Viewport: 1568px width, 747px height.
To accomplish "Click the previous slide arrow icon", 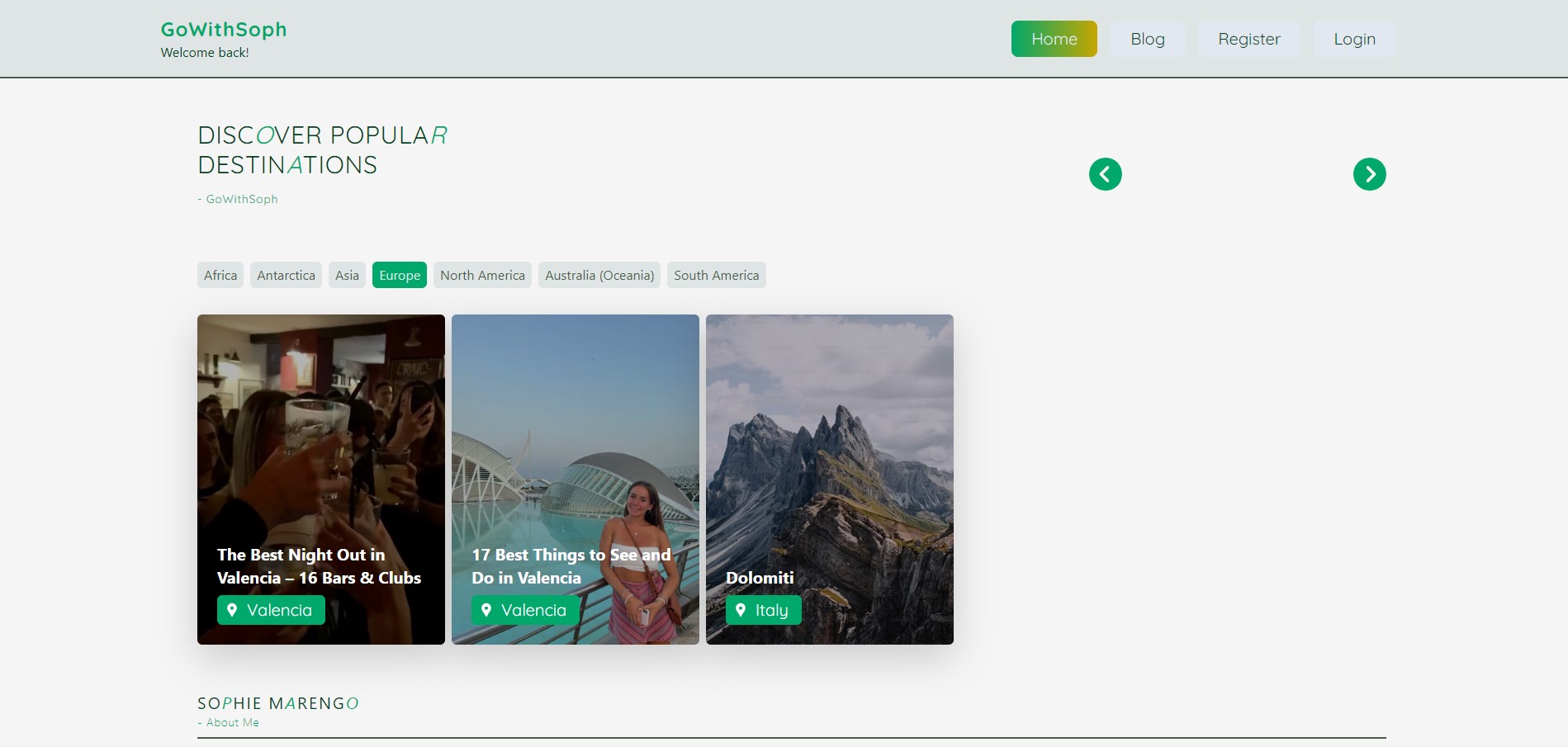I will pyautogui.click(x=1105, y=174).
